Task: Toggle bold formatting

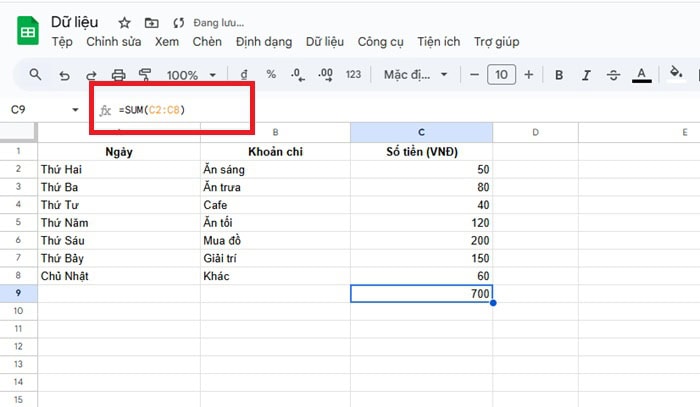Action: [x=559, y=75]
